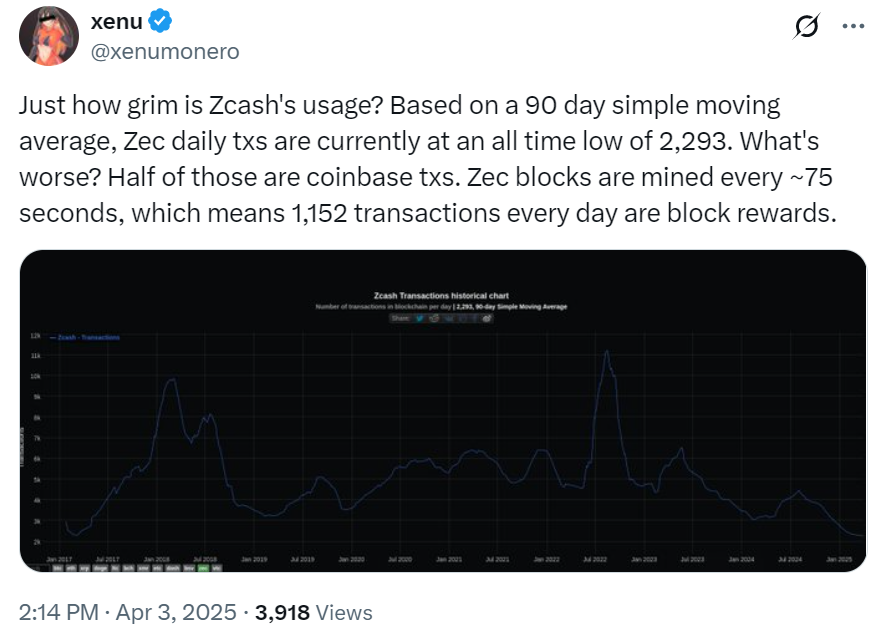Click the Zcash Transactions historical chart title
This screenshot has width=887, height=636.
pyautogui.click(x=441, y=295)
